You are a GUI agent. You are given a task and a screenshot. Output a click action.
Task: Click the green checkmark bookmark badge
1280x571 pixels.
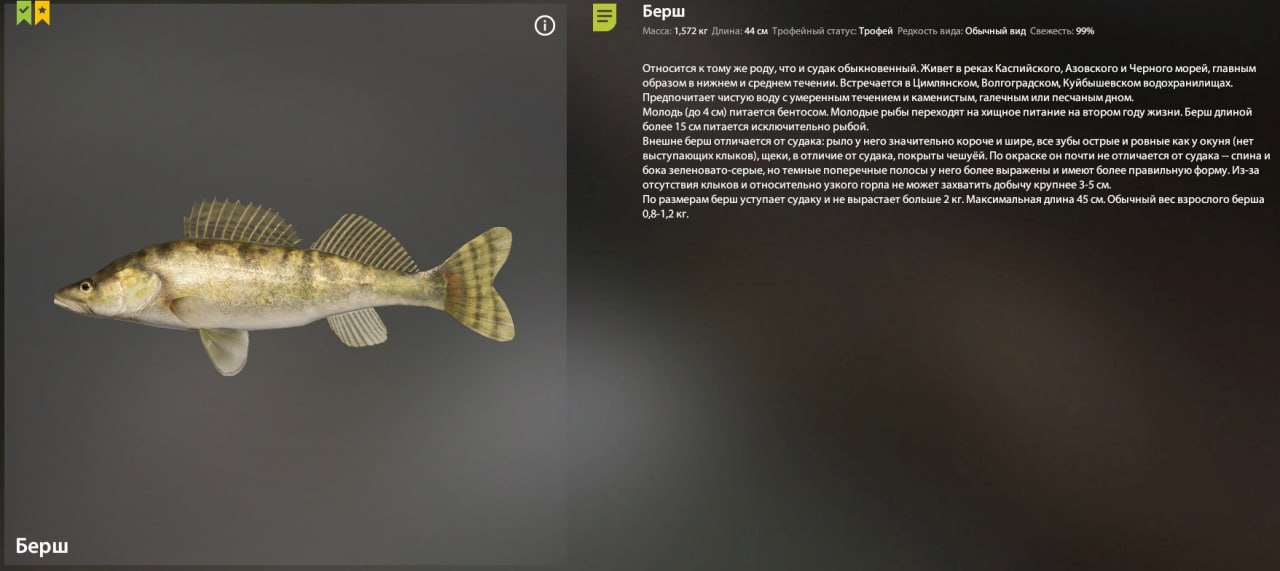[x=24, y=13]
